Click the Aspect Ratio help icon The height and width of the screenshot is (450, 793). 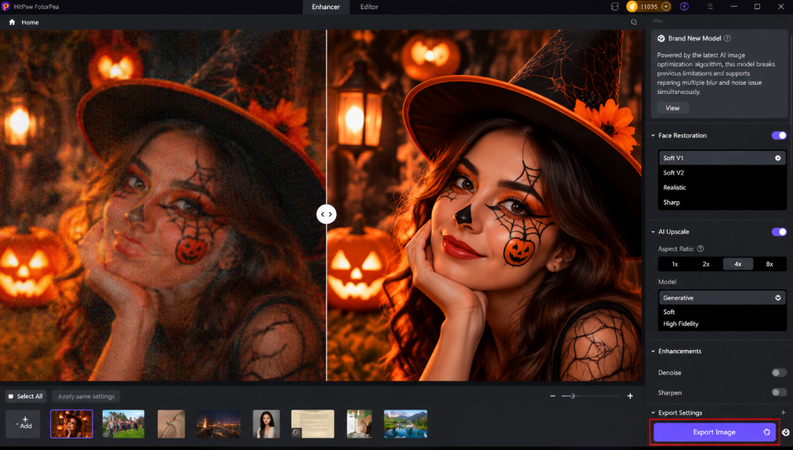pos(700,249)
